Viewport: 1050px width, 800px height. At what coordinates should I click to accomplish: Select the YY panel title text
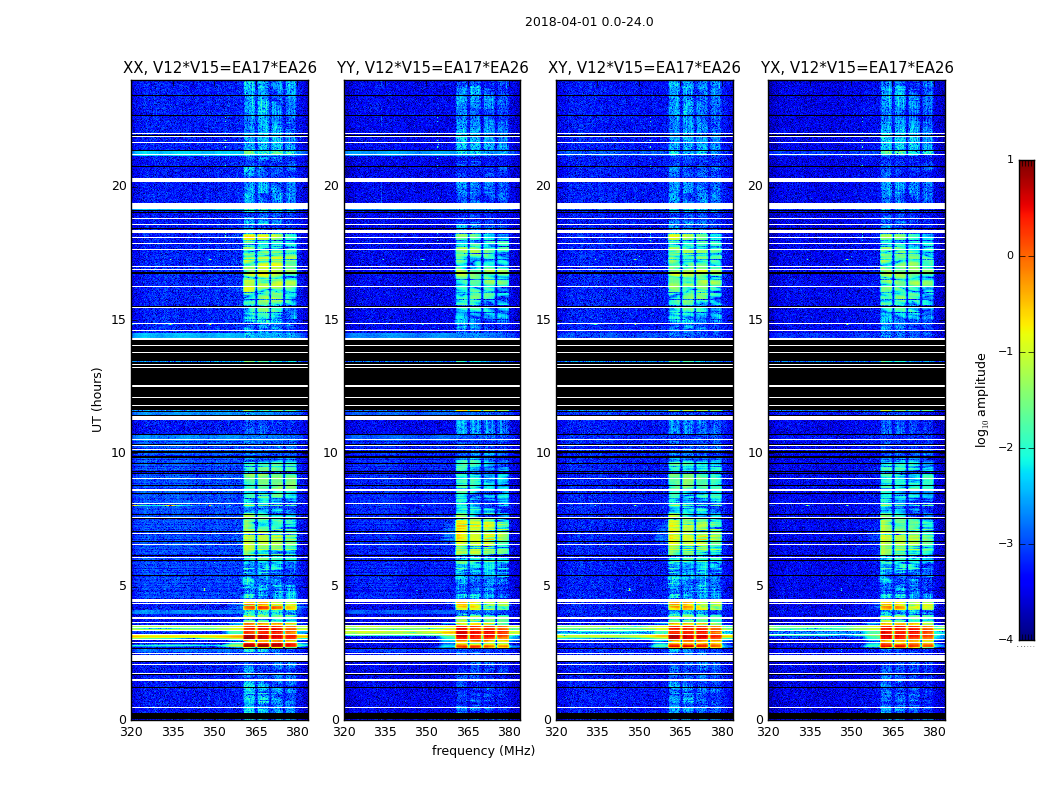tap(432, 68)
